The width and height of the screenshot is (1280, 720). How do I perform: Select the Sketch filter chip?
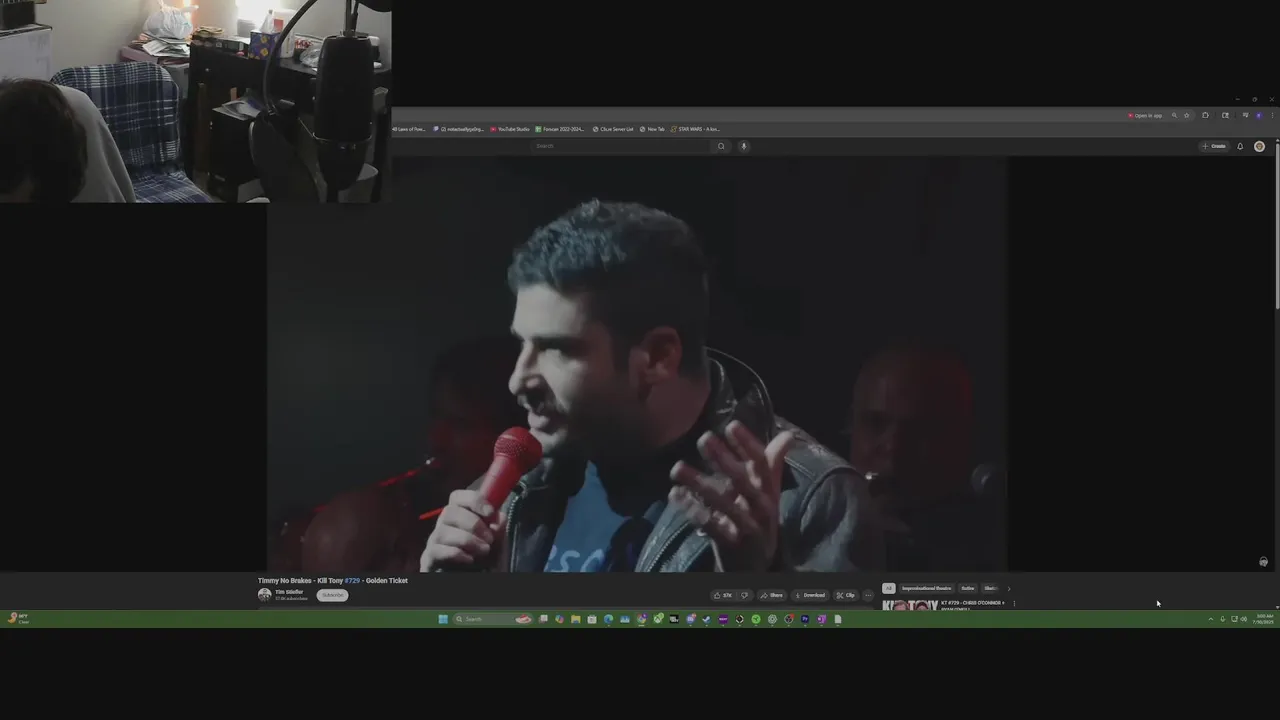tap(990, 588)
